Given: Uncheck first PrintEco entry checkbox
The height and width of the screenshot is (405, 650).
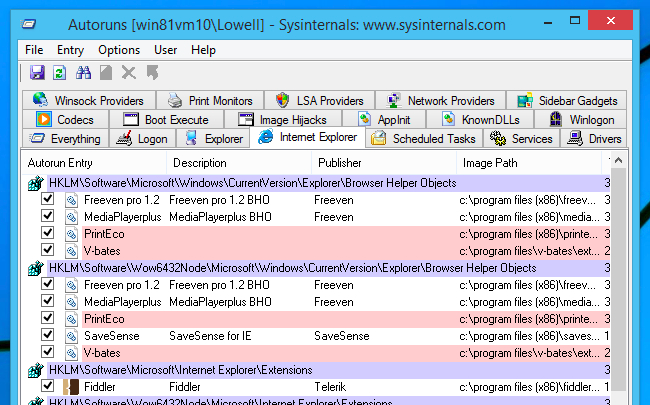Looking at the screenshot, I should (48, 233).
